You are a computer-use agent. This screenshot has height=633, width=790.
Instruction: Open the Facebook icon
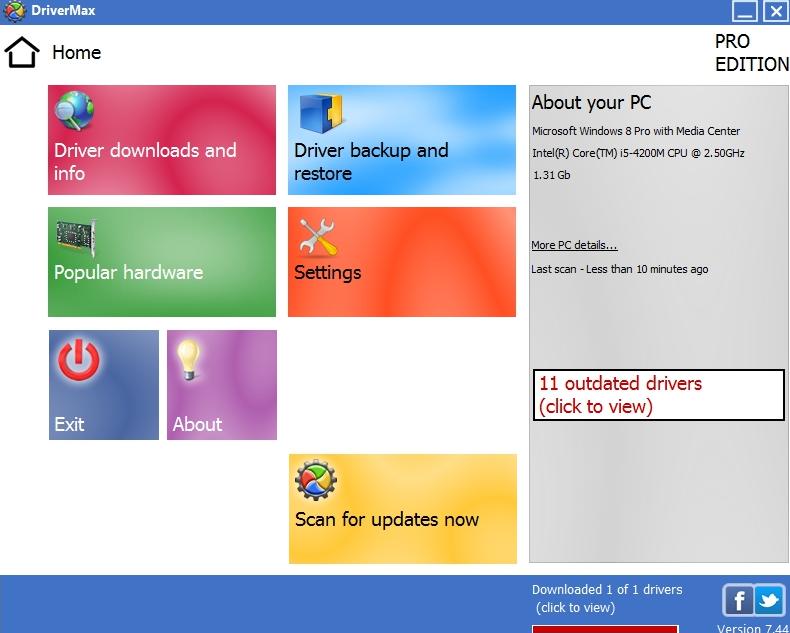pyautogui.click(x=738, y=600)
